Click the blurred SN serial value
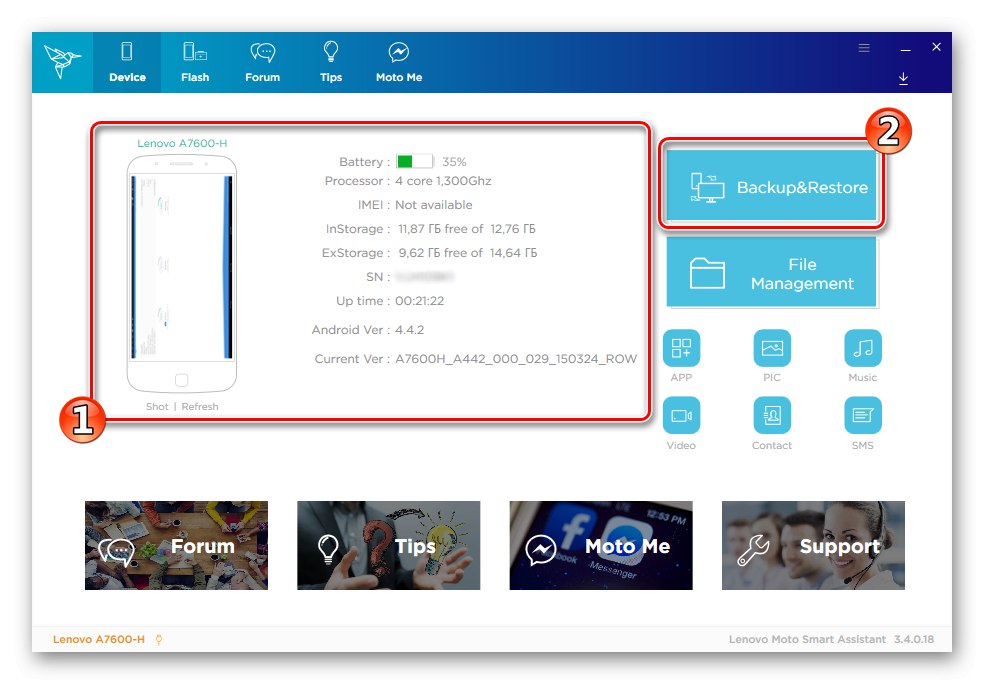Screen dimensions: 984x684 pyautogui.click(x=425, y=277)
